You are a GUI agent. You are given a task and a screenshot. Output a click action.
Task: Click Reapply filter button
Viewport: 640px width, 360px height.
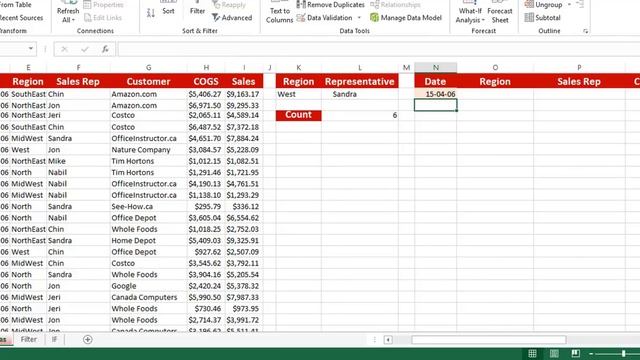(x=229, y=5)
